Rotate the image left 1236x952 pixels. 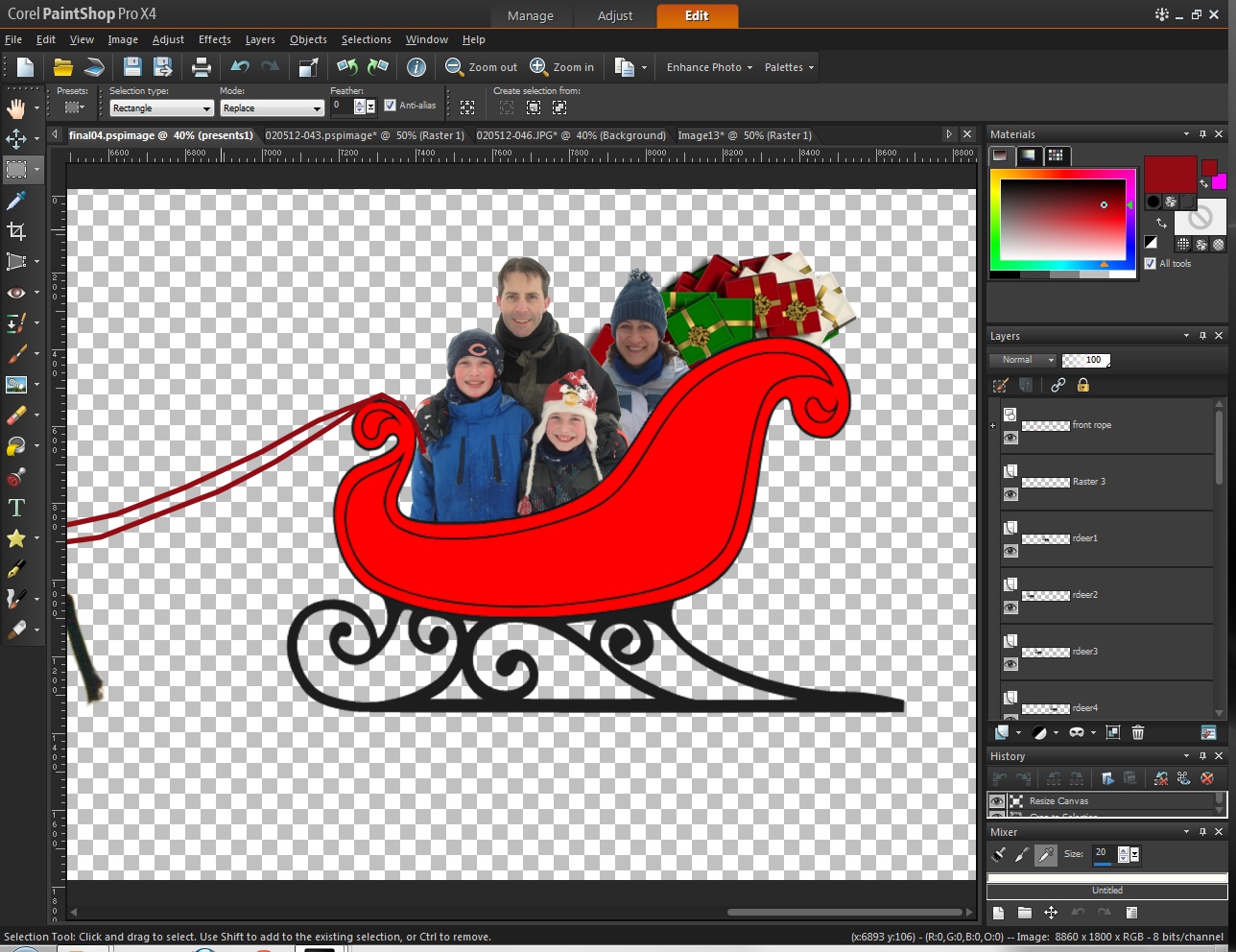[347, 67]
